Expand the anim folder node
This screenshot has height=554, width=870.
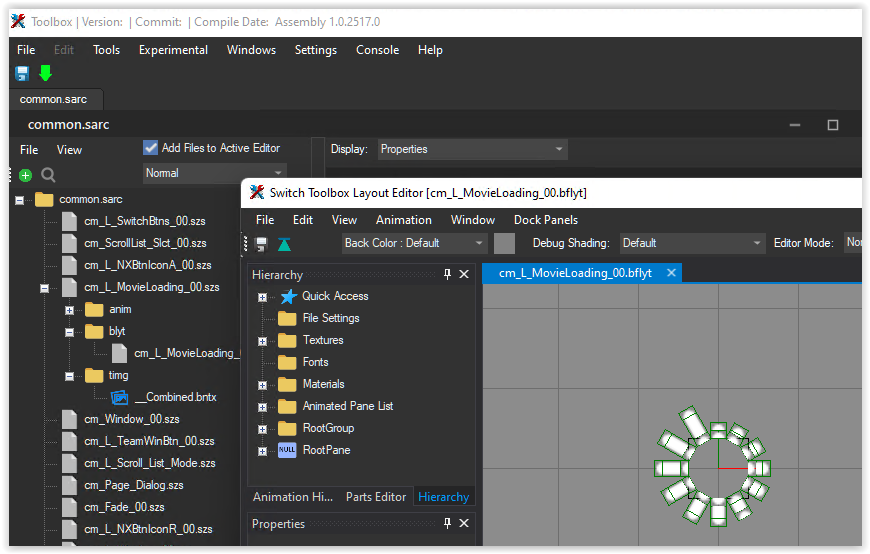[69, 310]
